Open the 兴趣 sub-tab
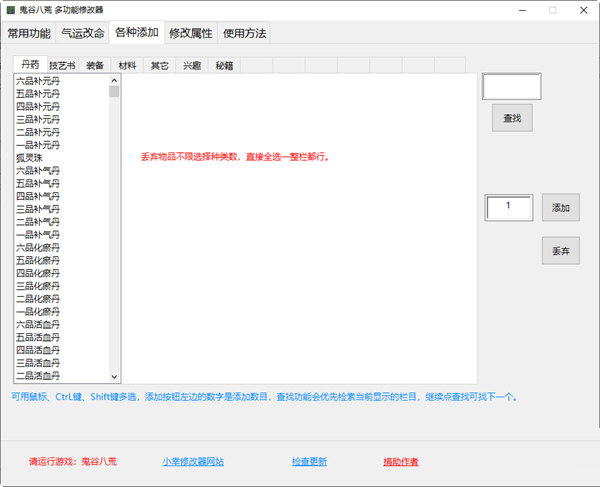The image size is (600, 487). pos(192,65)
